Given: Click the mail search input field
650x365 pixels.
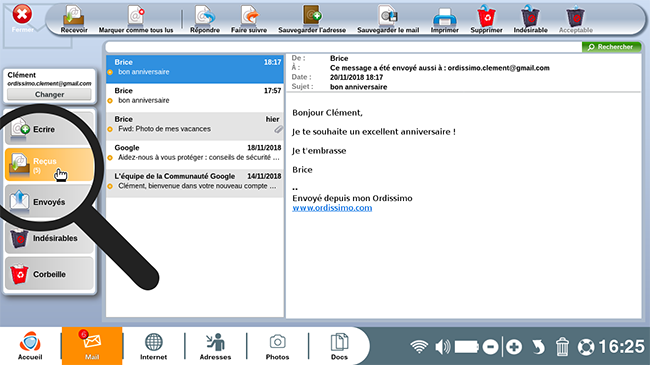Looking at the screenshot, I should [343, 47].
